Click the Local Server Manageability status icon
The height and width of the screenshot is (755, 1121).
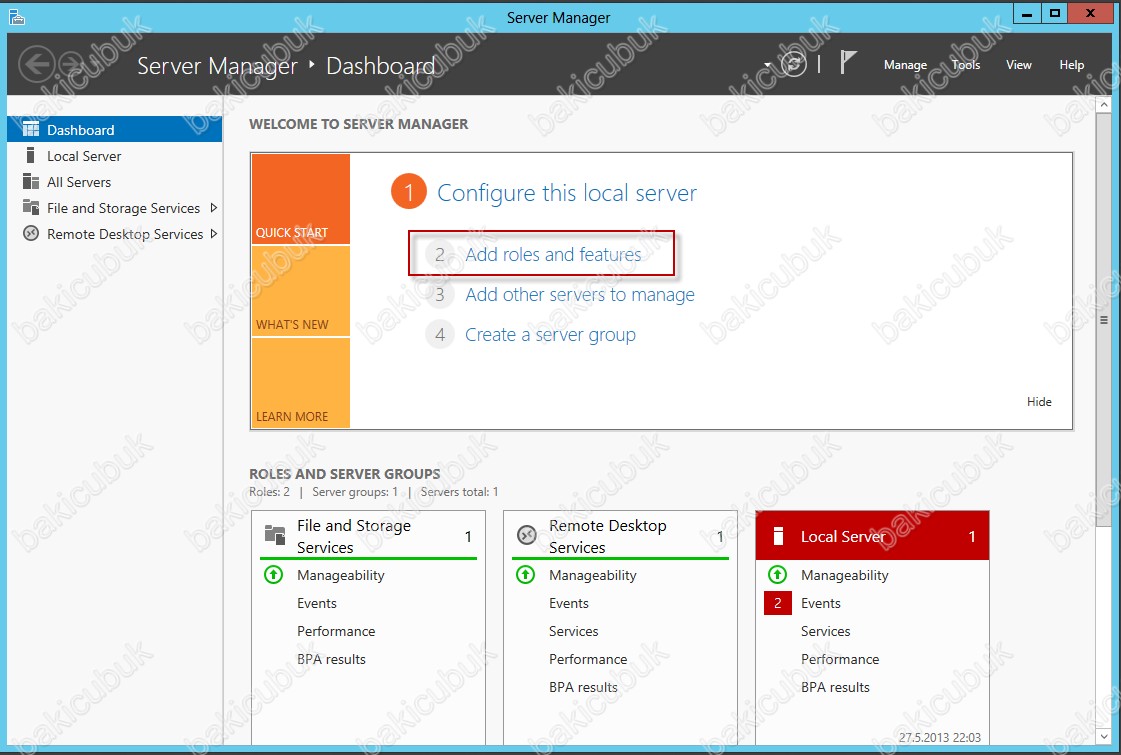[x=777, y=575]
